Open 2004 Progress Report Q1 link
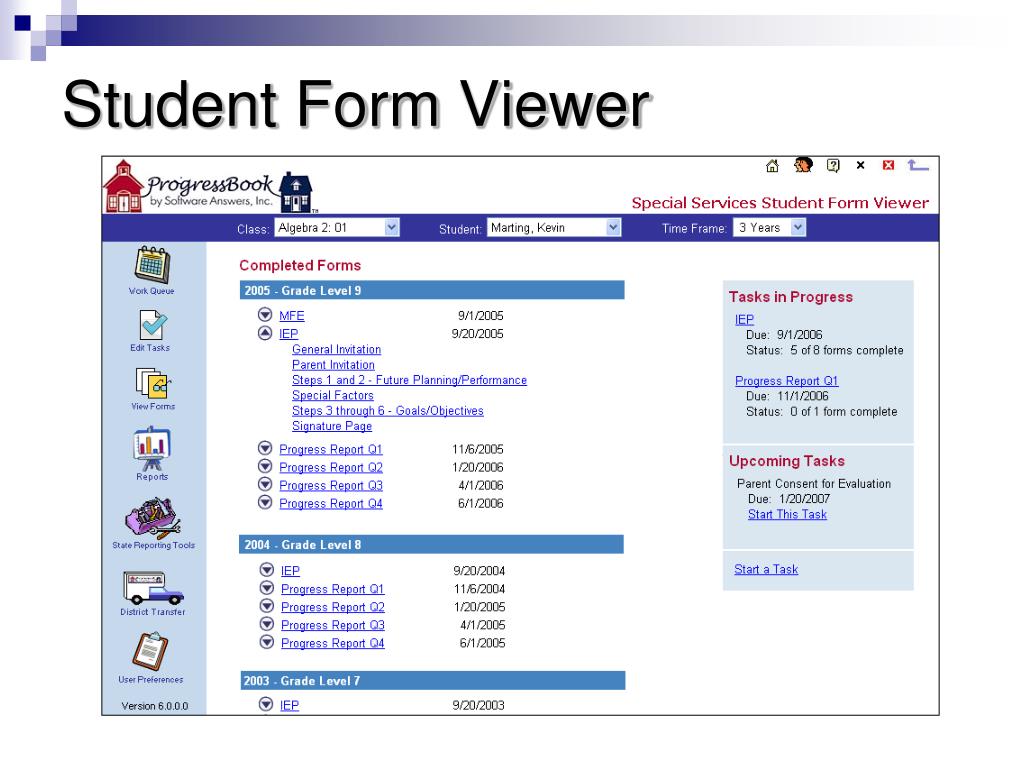The height and width of the screenshot is (768, 1024). tap(332, 589)
